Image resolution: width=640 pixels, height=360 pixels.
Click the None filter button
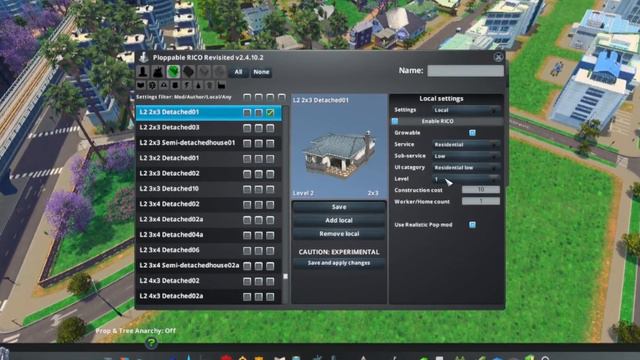261,72
